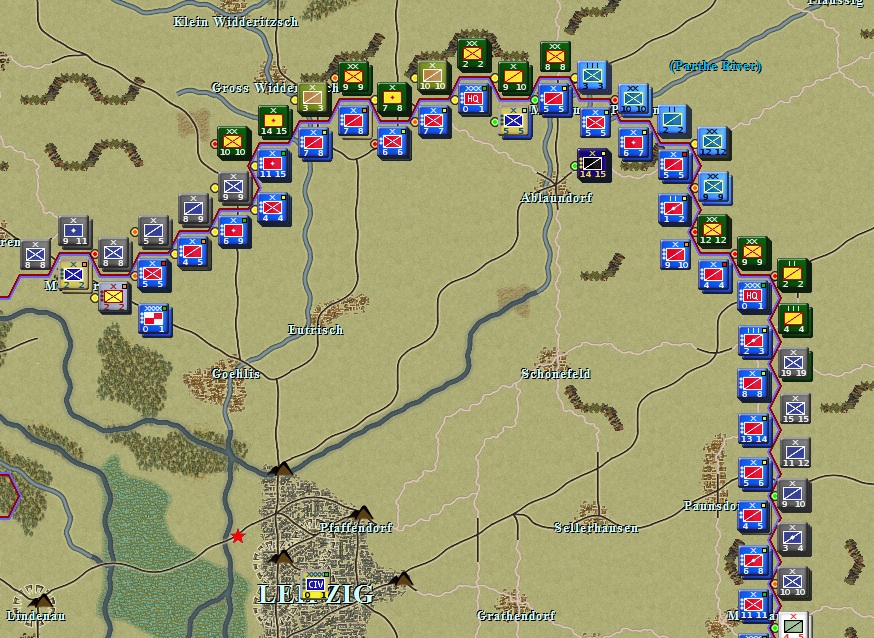The height and width of the screenshot is (638, 874).
Task: Click the gray artillery counter marked 3 4
Action: (793, 539)
